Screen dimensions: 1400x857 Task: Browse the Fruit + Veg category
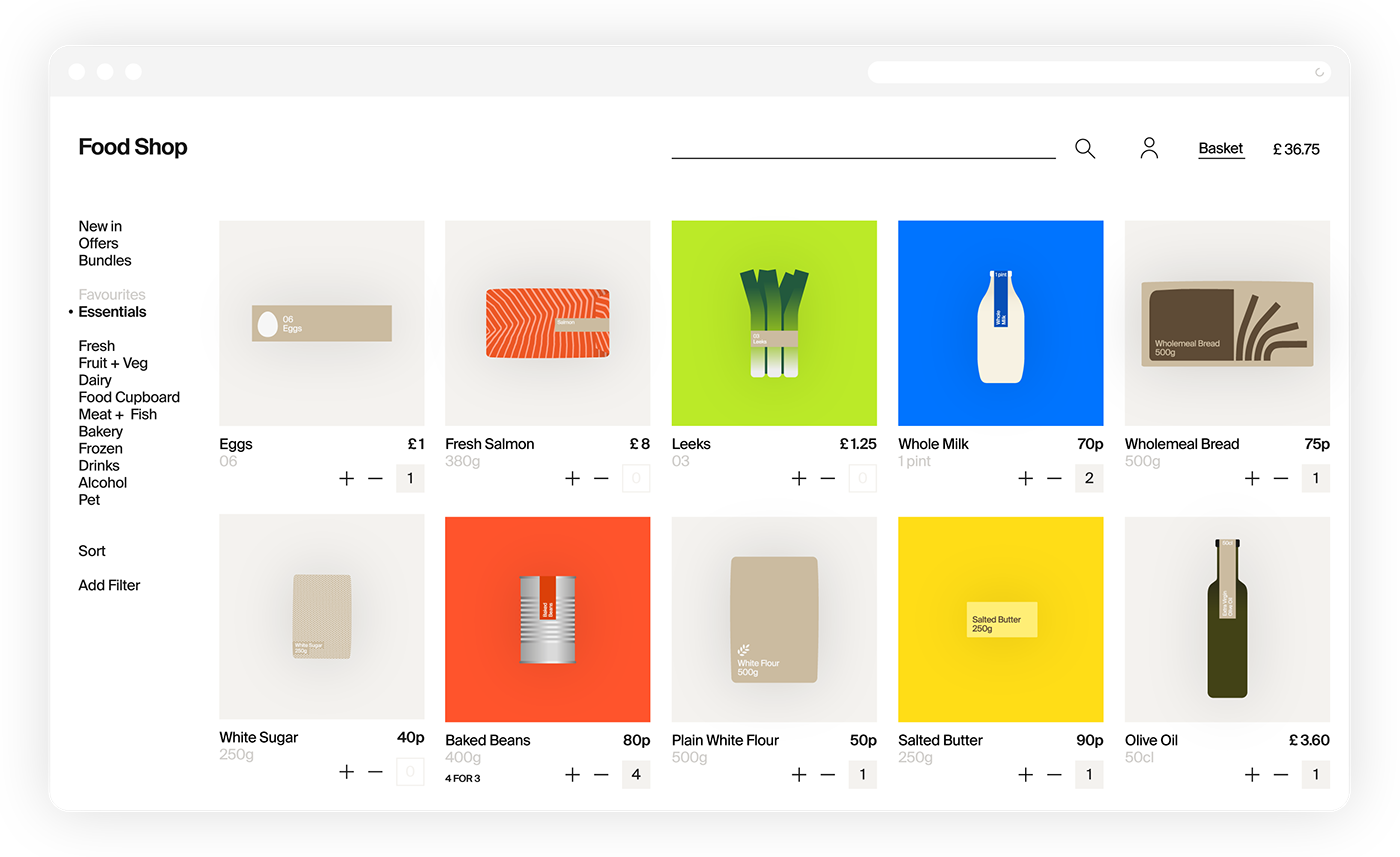113,363
